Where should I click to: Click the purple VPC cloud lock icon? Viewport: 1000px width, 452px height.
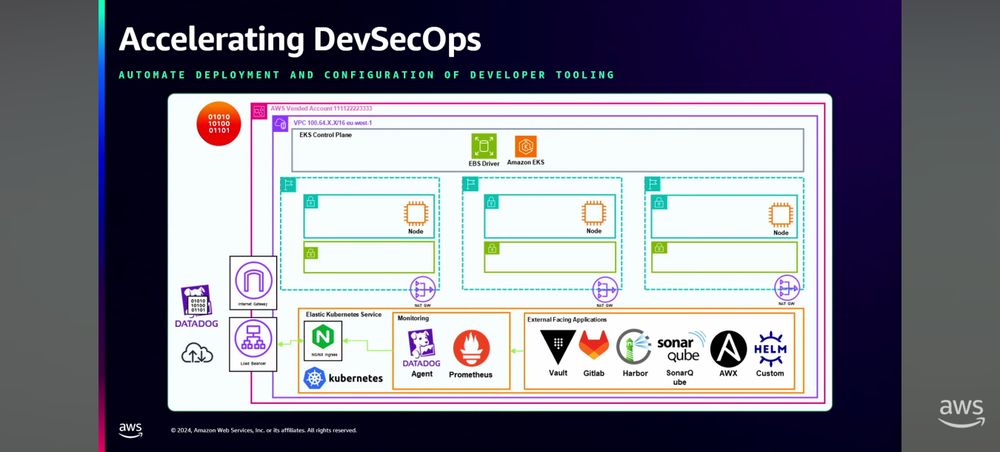pyautogui.click(x=281, y=124)
